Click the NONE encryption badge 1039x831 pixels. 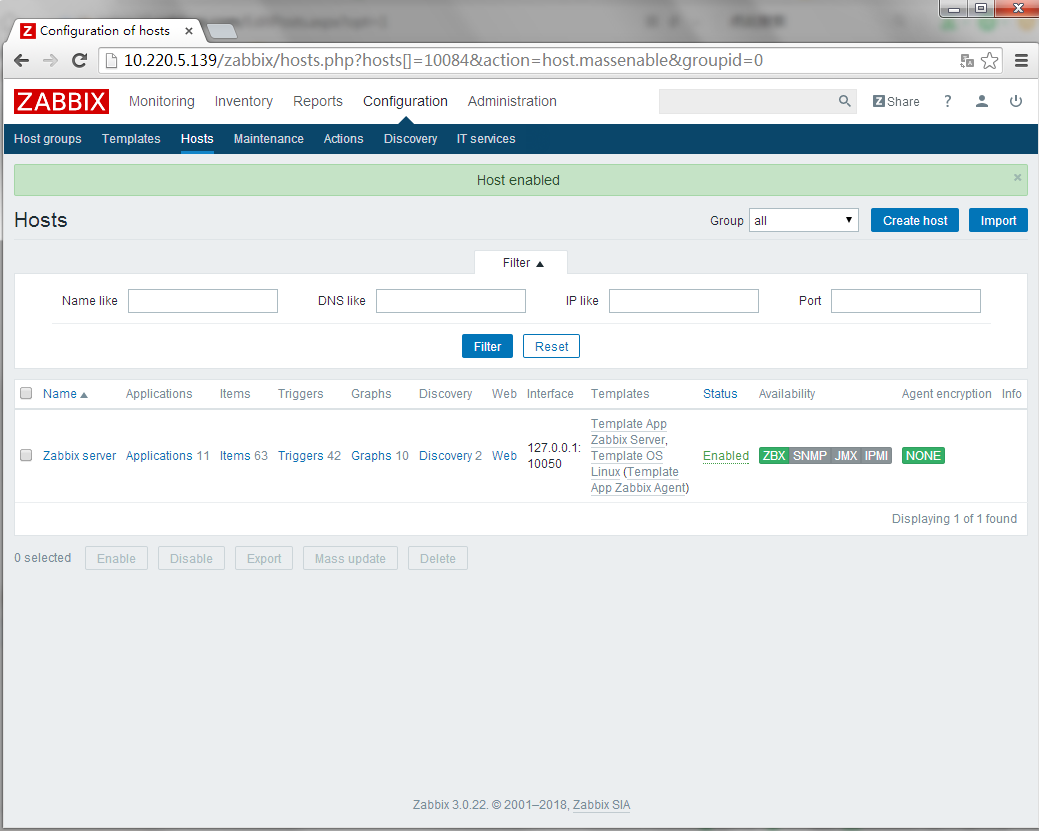point(923,456)
